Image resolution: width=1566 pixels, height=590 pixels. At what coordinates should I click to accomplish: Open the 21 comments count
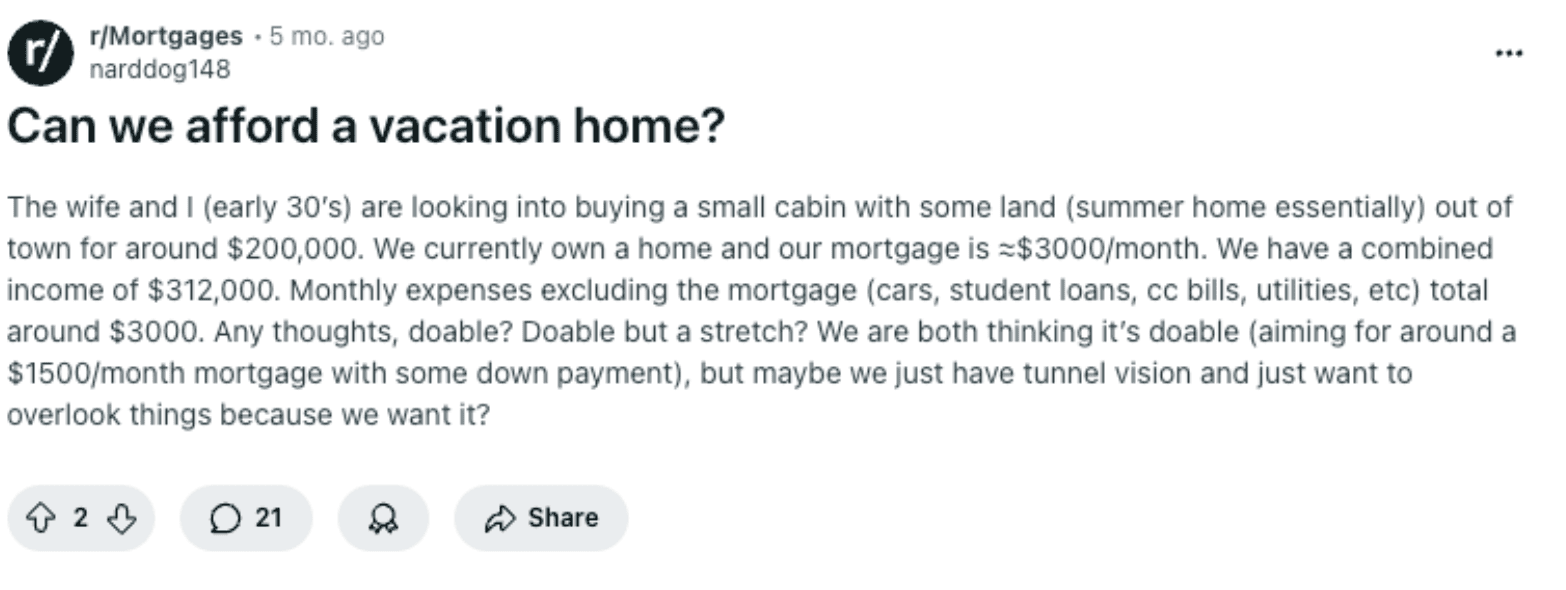point(268,518)
